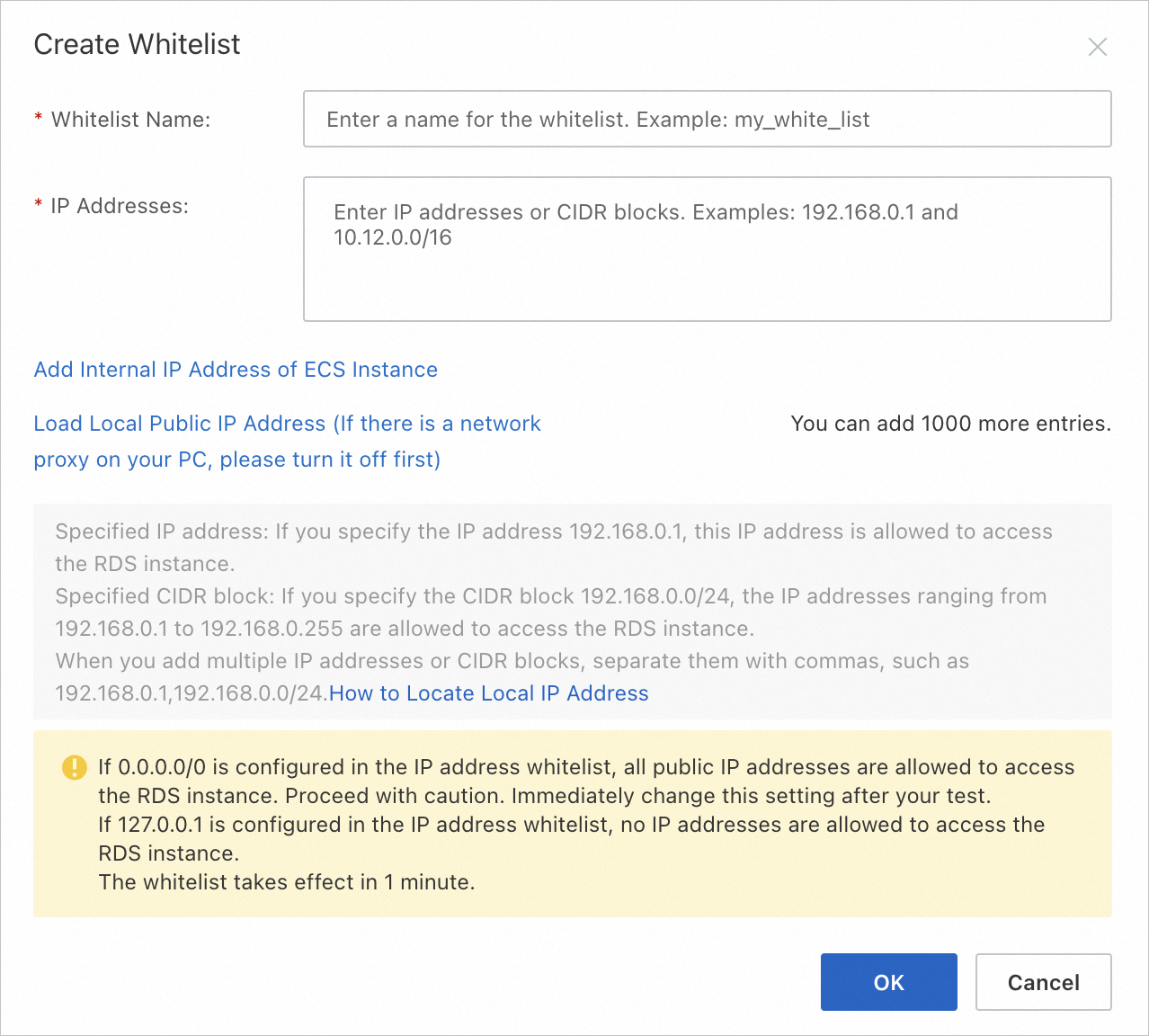
Task: Click 'The whitelist takes effect in 1 minute.'
Action: (287, 882)
